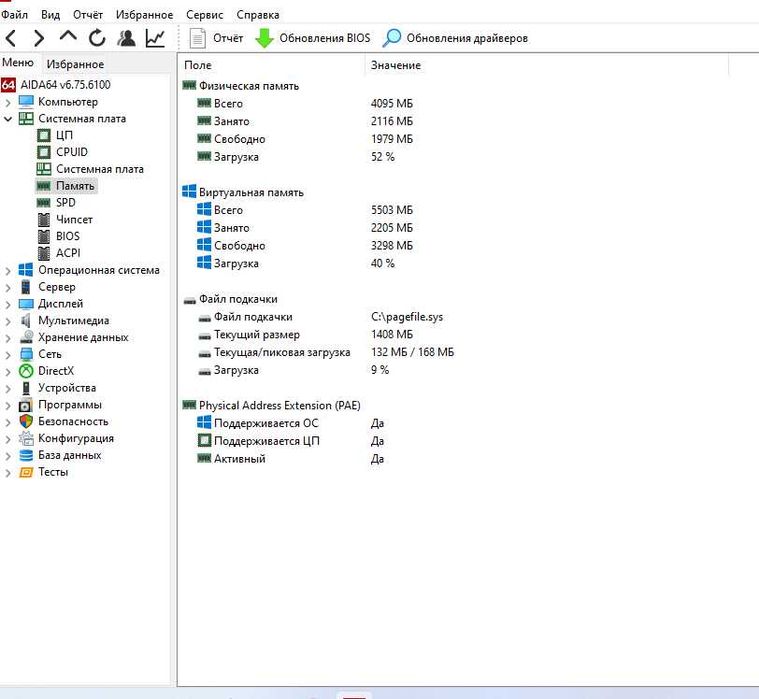Click the Тесты icon in the tree

[x=26, y=472]
